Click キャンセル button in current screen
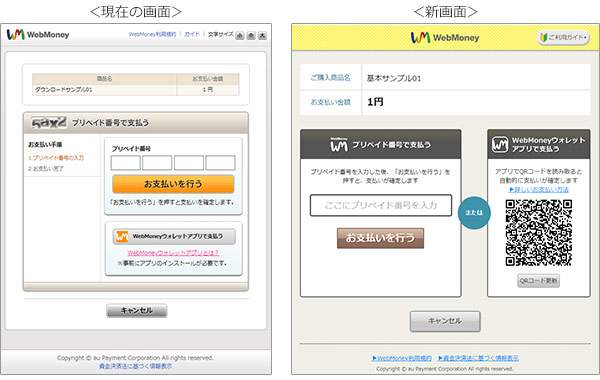The image size is (600, 380). 137,310
